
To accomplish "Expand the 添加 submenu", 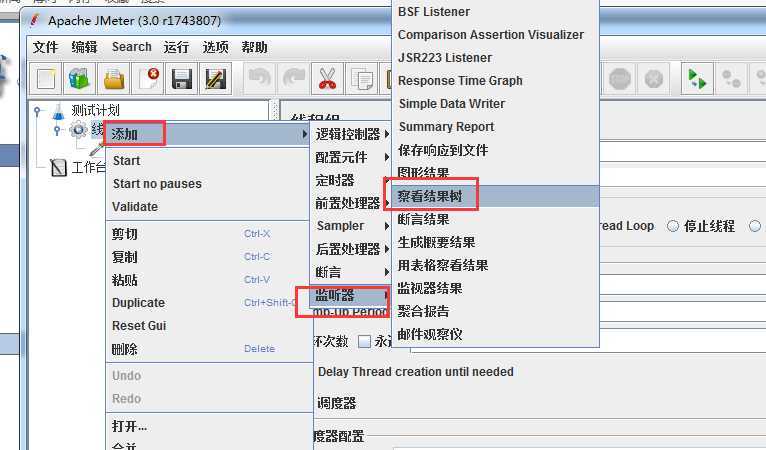I will pos(208,134).
